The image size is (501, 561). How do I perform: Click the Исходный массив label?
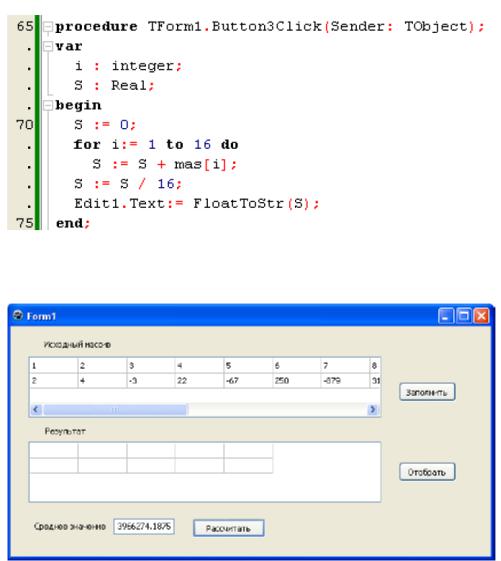(77, 345)
